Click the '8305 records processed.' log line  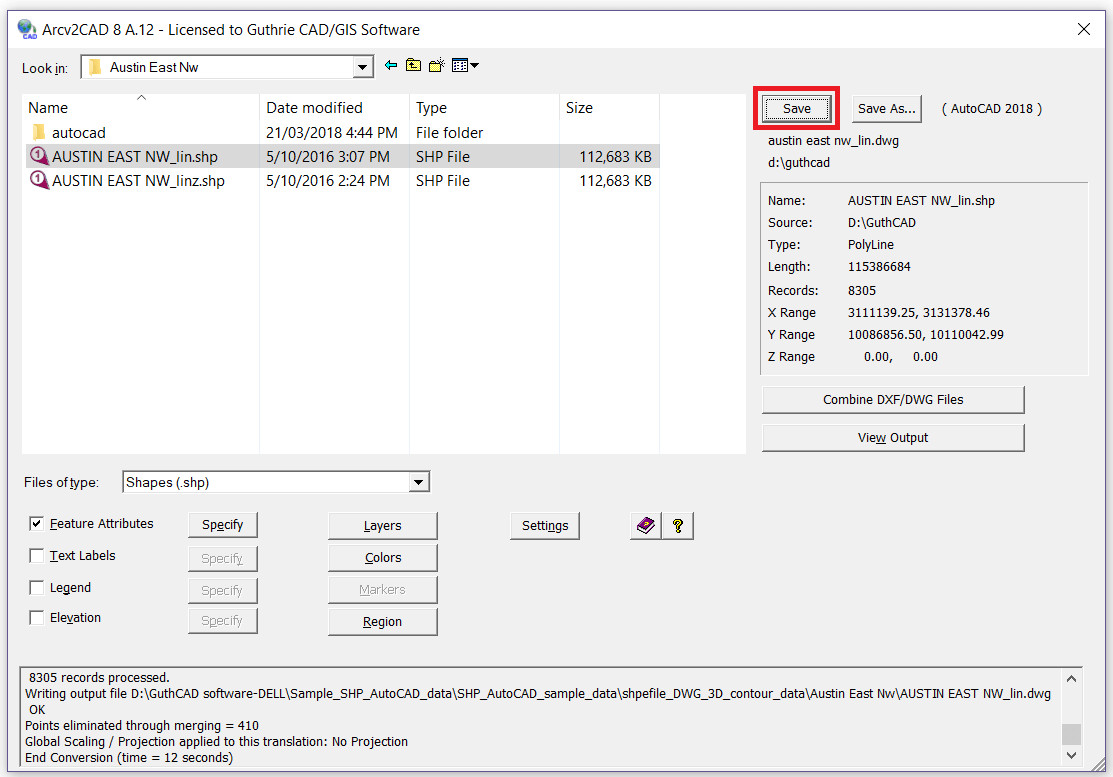(99, 678)
